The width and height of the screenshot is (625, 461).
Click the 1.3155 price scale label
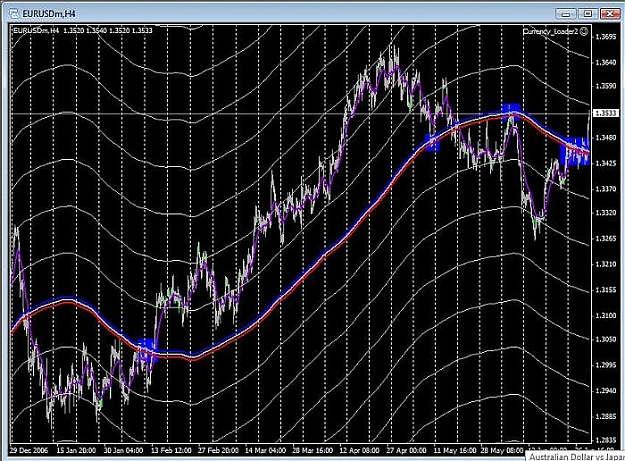pos(605,290)
